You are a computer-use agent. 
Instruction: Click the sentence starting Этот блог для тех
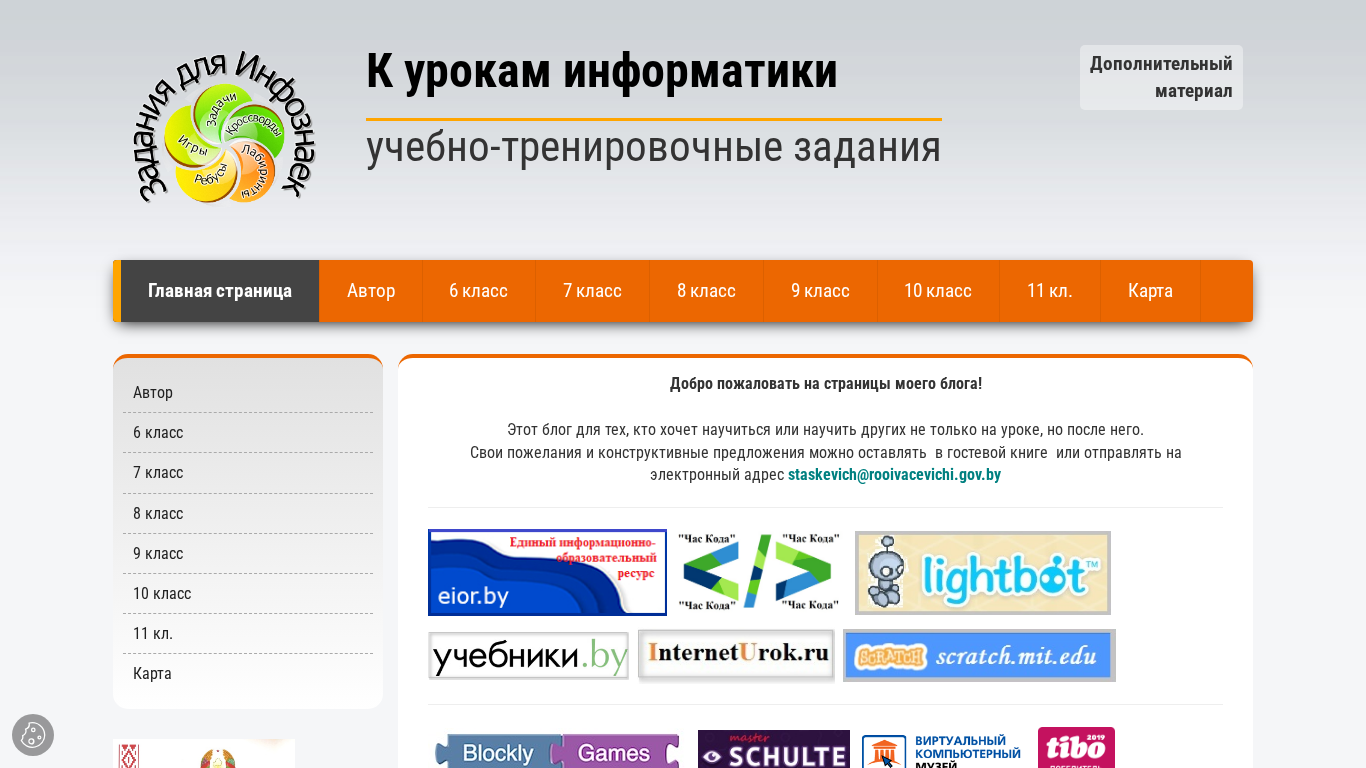pyautogui.click(x=825, y=430)
